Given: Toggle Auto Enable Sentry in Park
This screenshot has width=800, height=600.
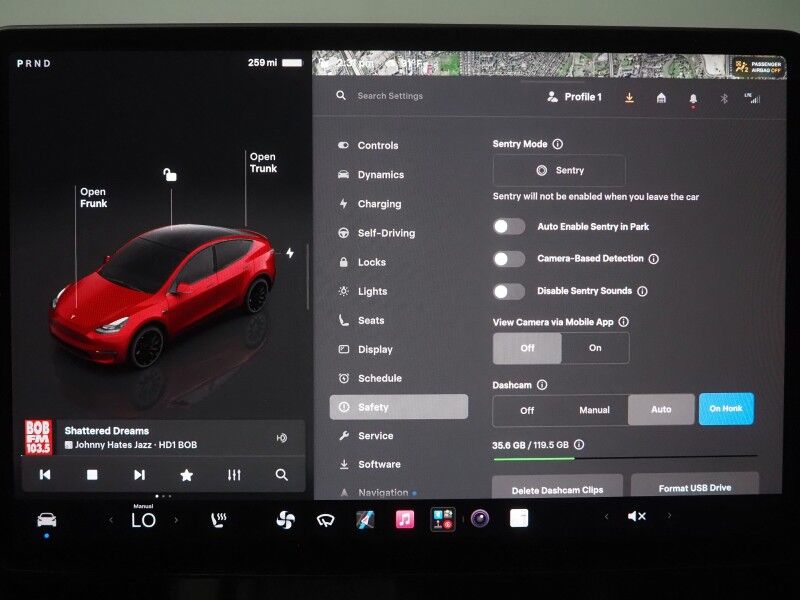Looking at the screenshot, I should coord(509,227).
